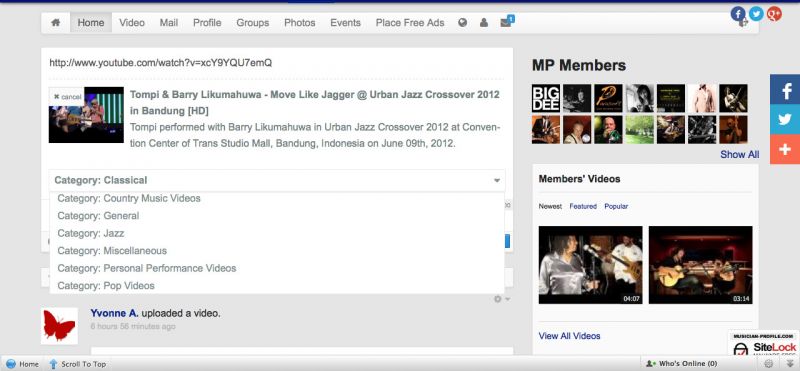Image resolution: width=800 pixels, height=371 pixels.
Task: Open the Tompi & Barry Likumahuwa video title
Action: (x=315, y=102)
